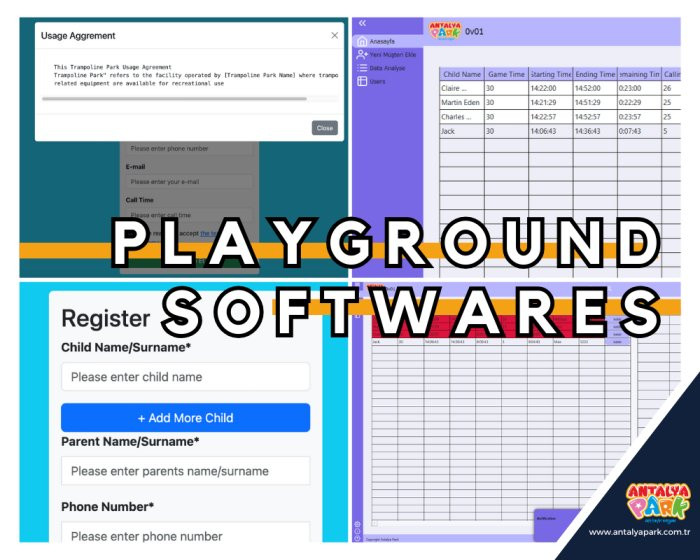700x560 pixels.
Task: Click the dimmed phone number field behind the dialog
Action: click(189, 148)
